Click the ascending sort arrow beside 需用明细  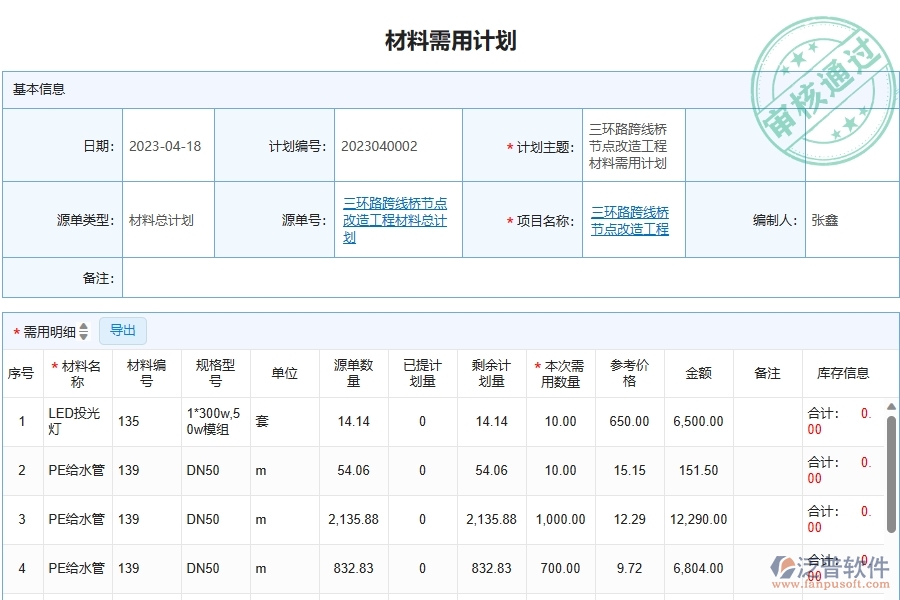84,326
